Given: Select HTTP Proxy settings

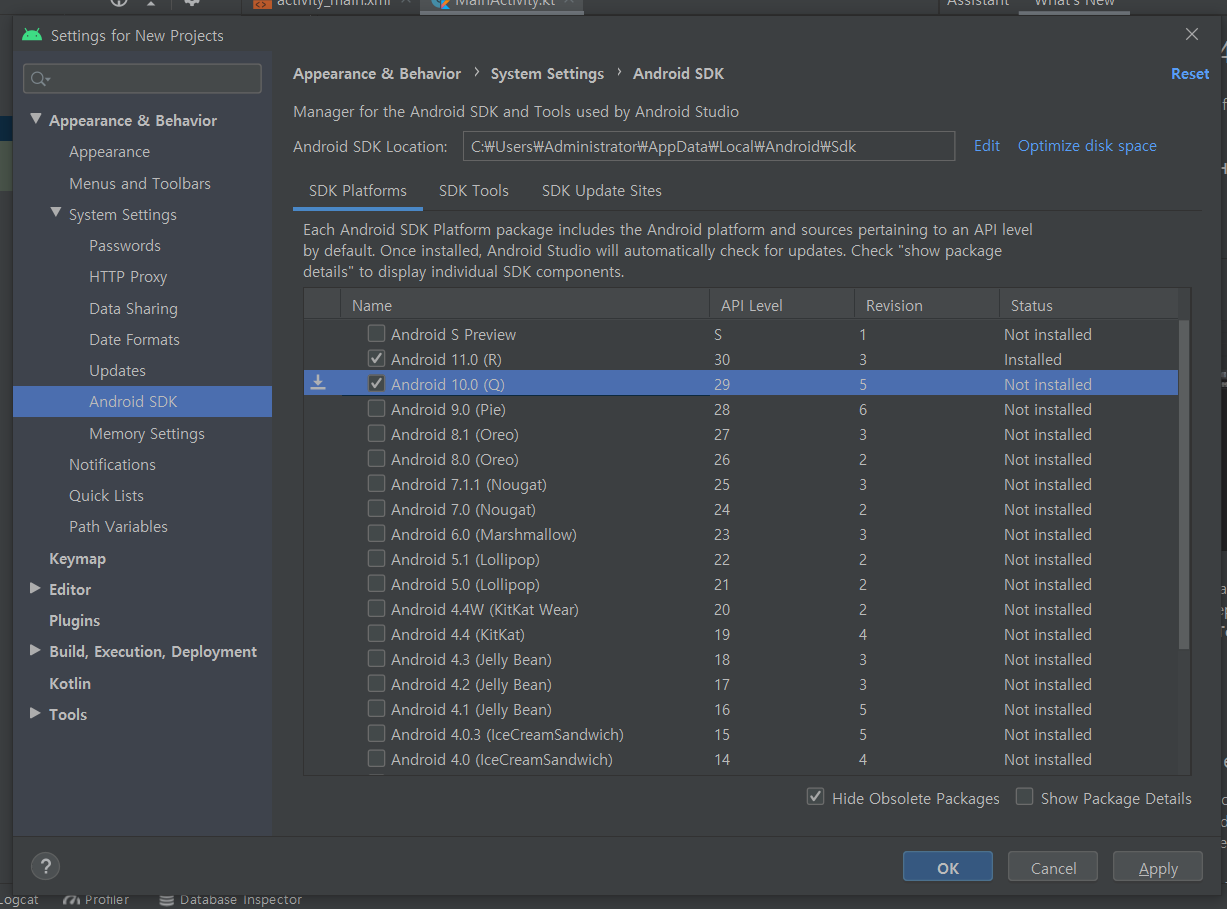Looking at the screenshot, I should [128, 276].
